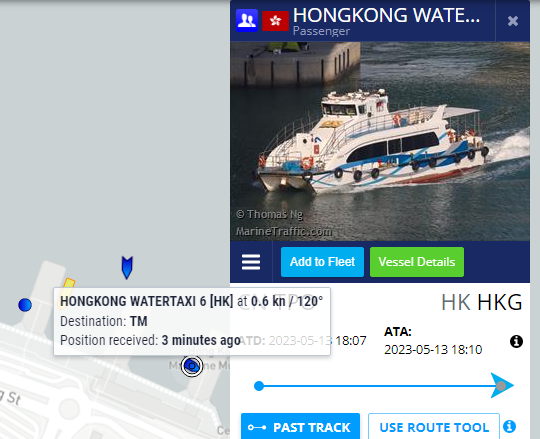
Task: Close the vessel info panel
Action: (513, 21)
